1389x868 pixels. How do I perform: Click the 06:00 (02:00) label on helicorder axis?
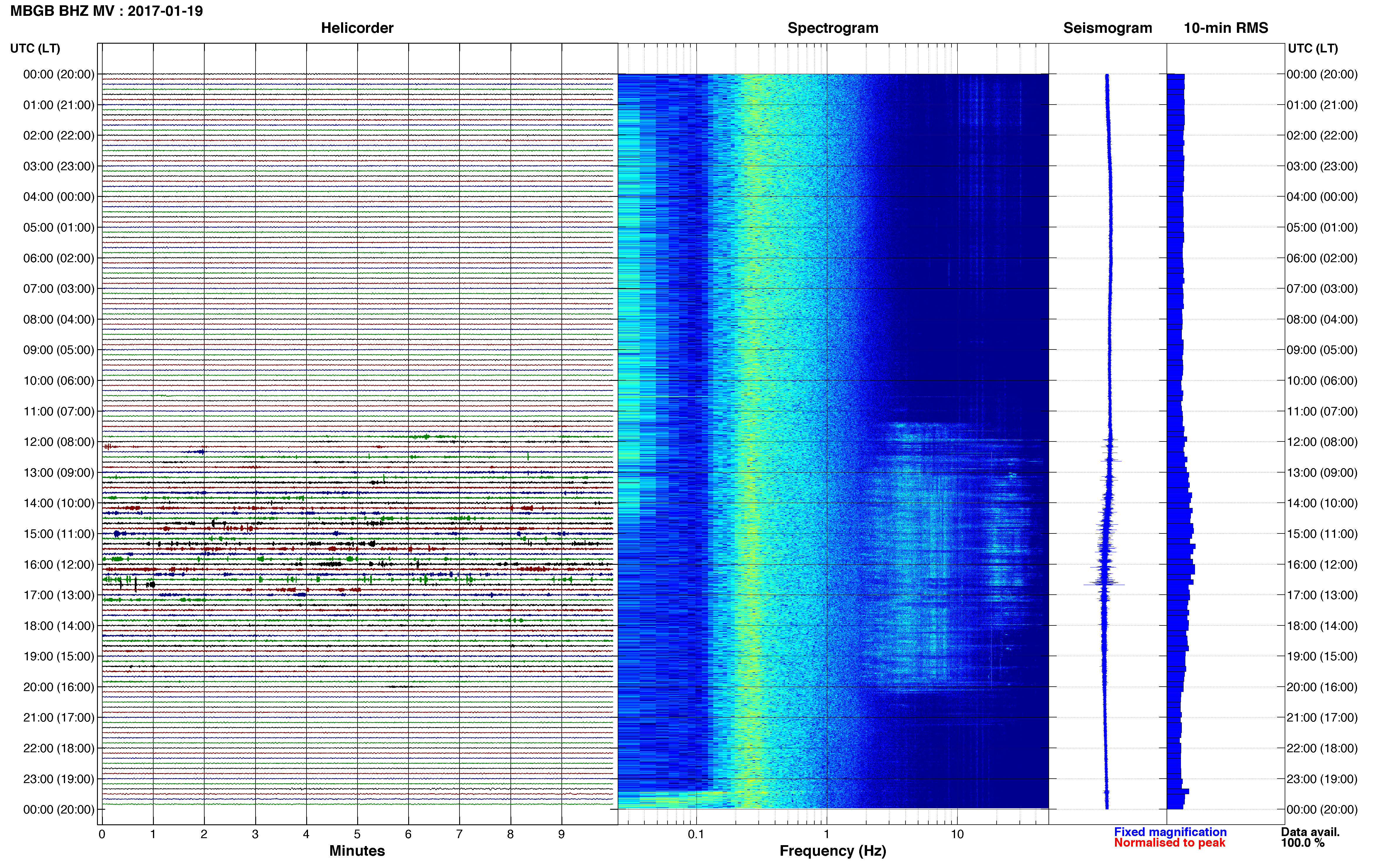point(59,258)
